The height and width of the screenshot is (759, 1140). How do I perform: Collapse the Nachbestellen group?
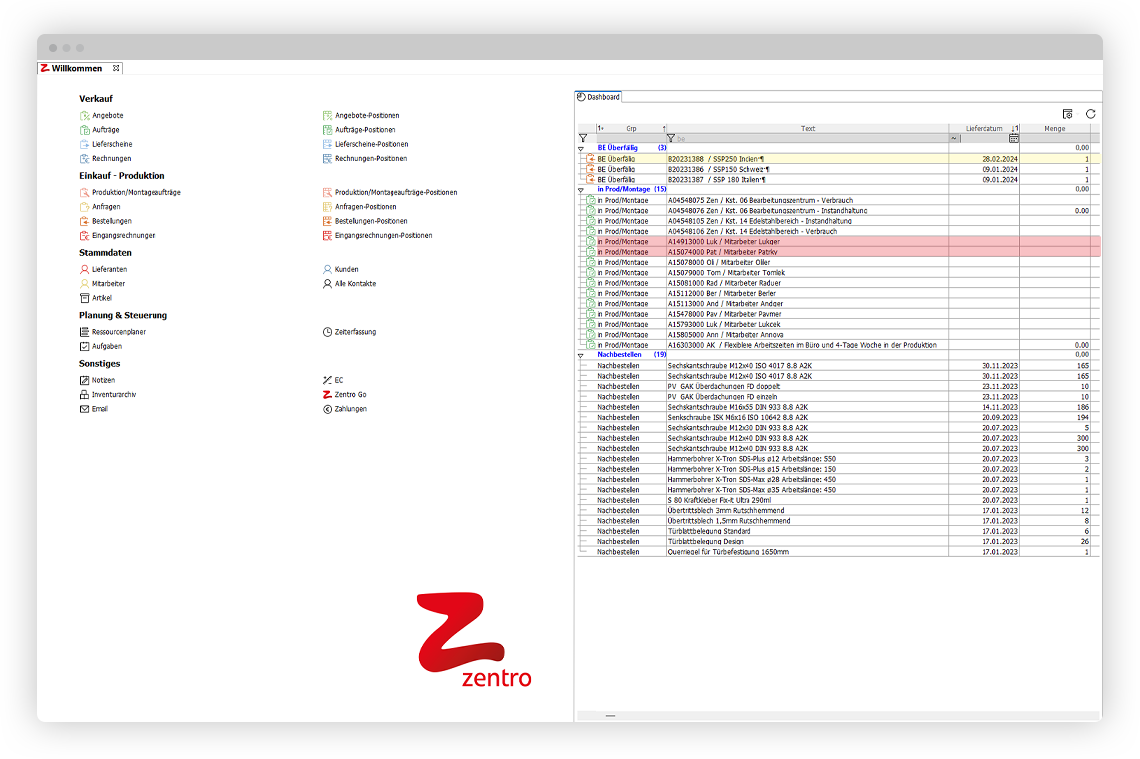581,355
